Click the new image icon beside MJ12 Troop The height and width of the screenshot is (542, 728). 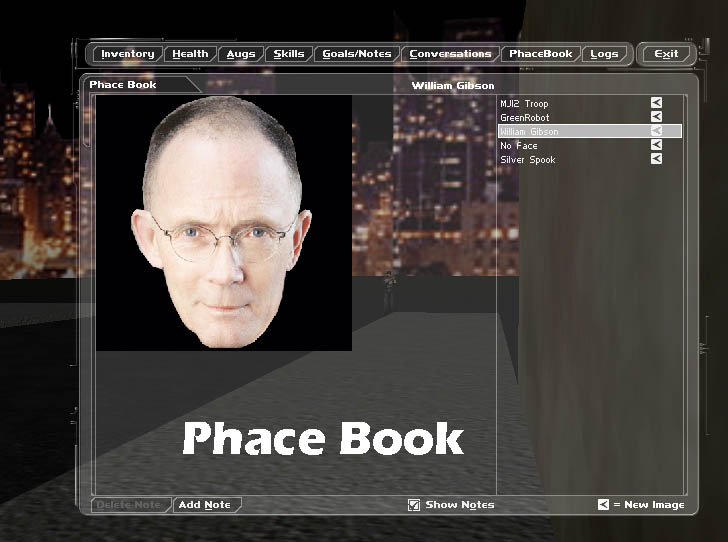click(x=657, y=103)
